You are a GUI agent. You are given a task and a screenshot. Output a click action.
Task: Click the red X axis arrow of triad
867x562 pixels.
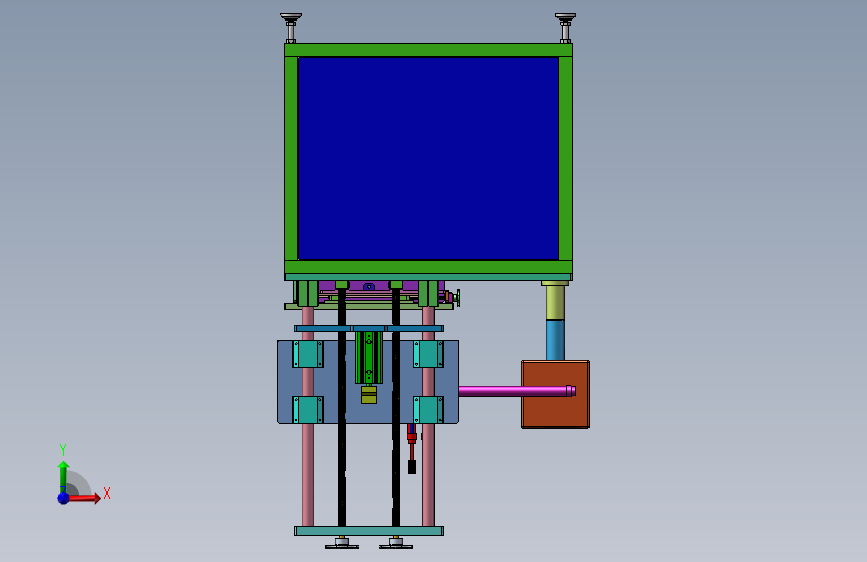click(84, 498)
